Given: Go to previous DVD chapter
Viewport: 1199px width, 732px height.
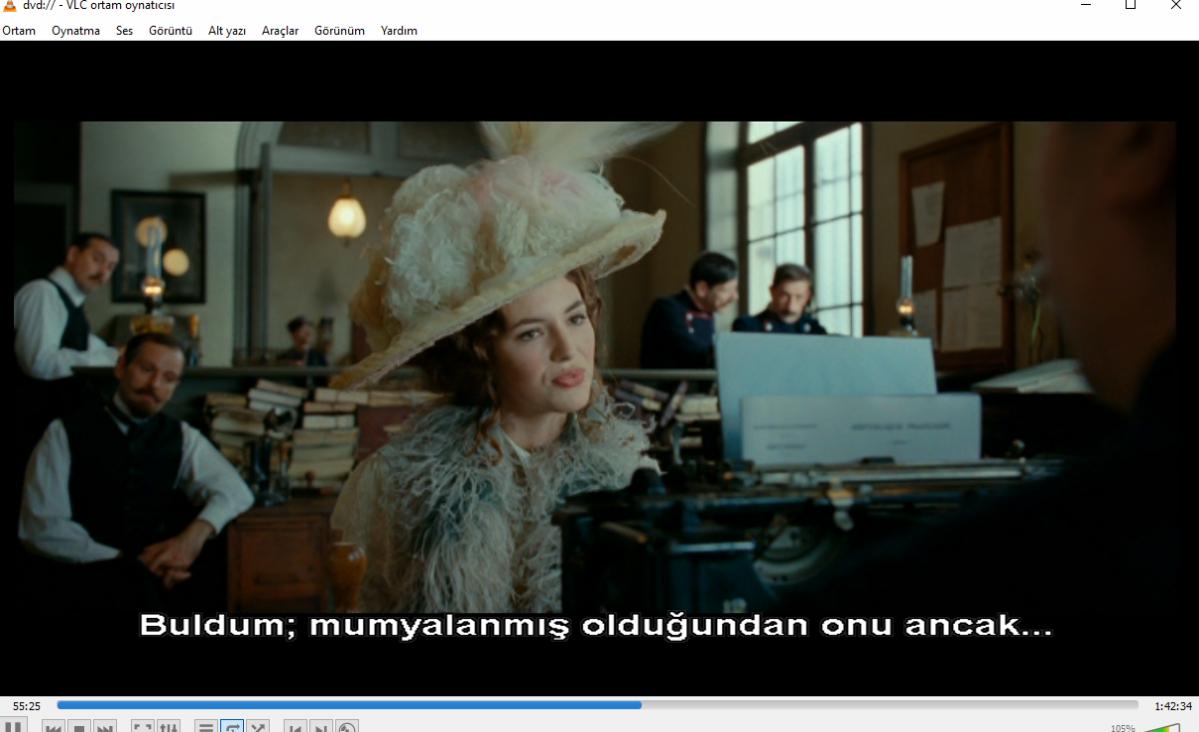Looking at the screenshot, I should point(296,727).
